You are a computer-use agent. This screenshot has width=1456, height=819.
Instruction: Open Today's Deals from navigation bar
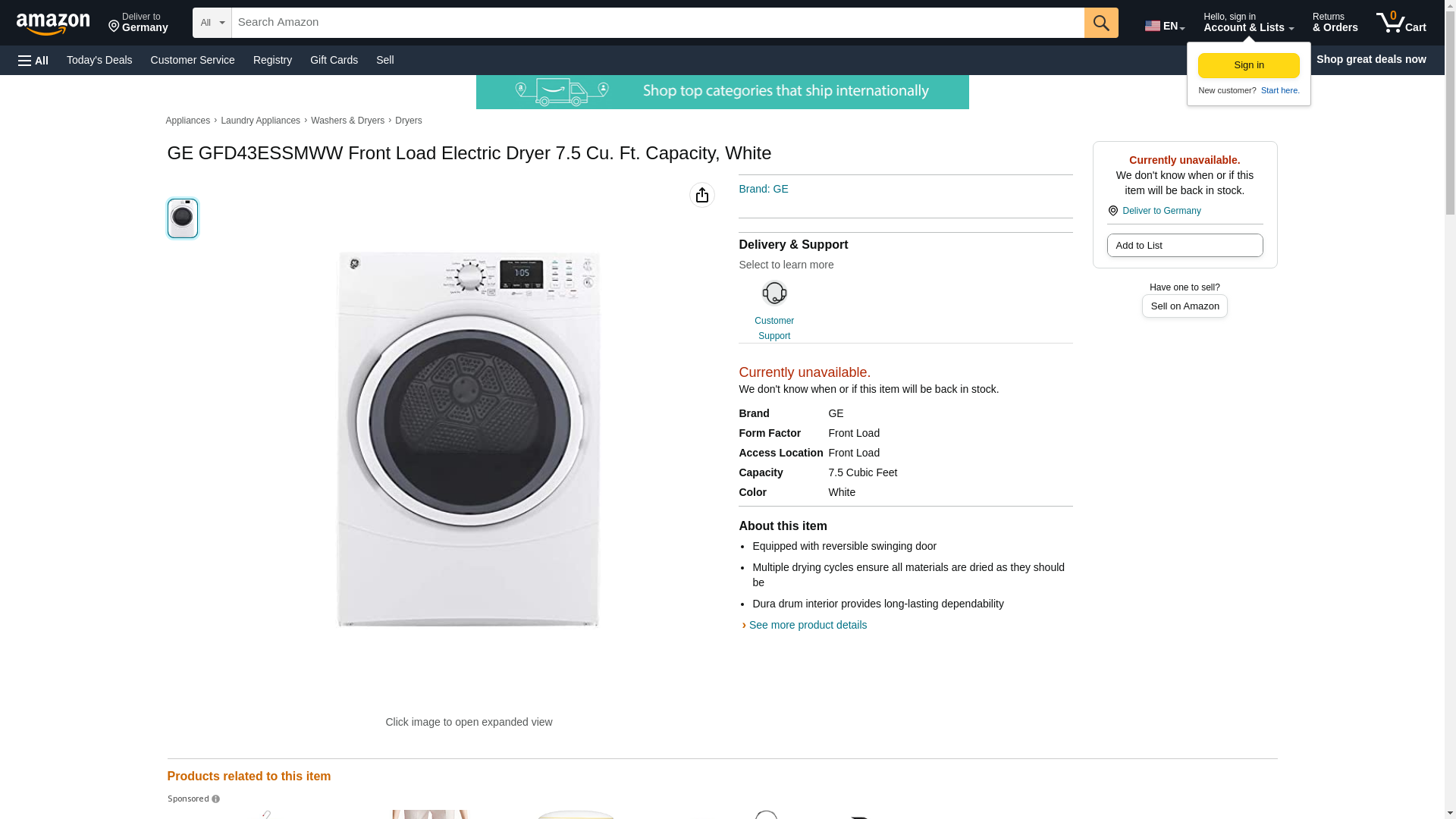[x=99, y=60]
